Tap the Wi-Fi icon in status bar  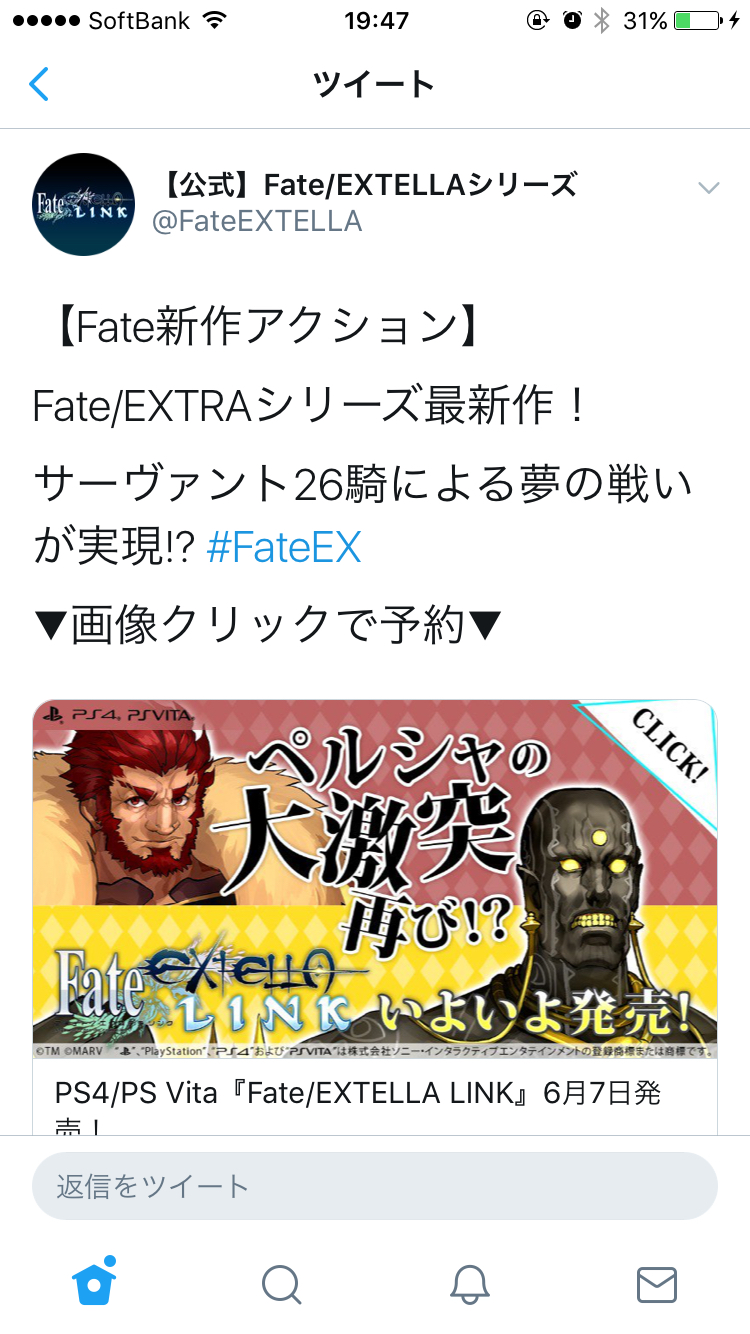214,20
